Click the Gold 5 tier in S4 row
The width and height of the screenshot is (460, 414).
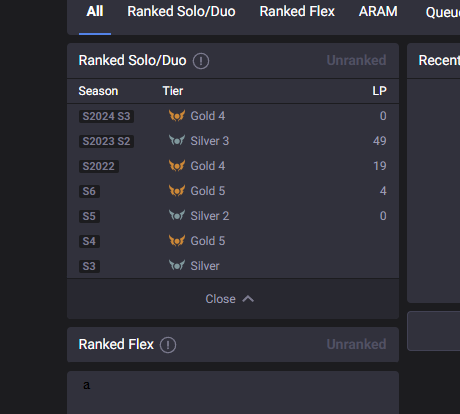(208, 241)
